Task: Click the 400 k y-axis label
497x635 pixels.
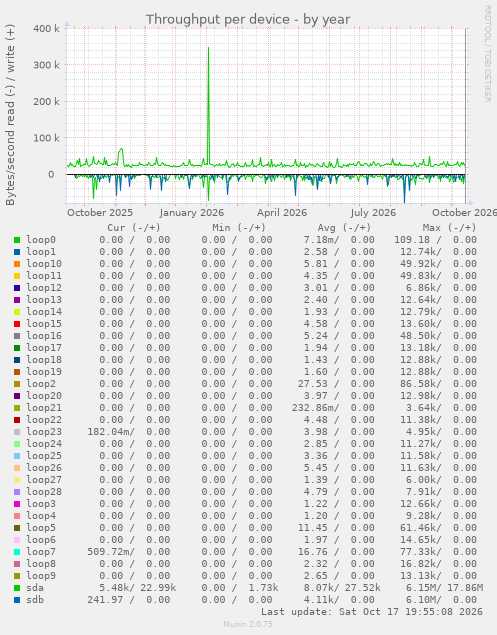Action: pos(46,29)
